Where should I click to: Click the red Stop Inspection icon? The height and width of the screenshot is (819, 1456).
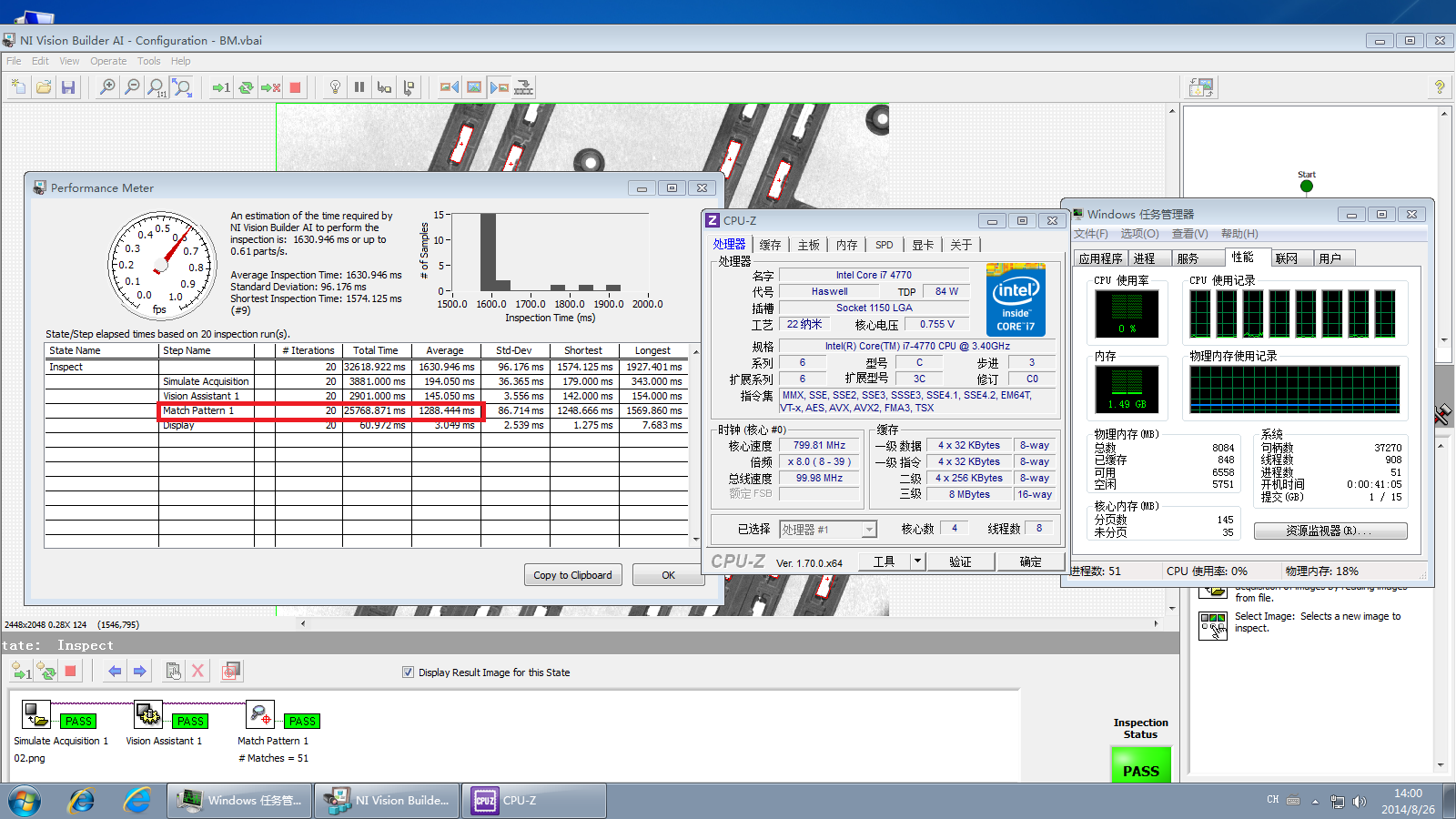(295, 87)
